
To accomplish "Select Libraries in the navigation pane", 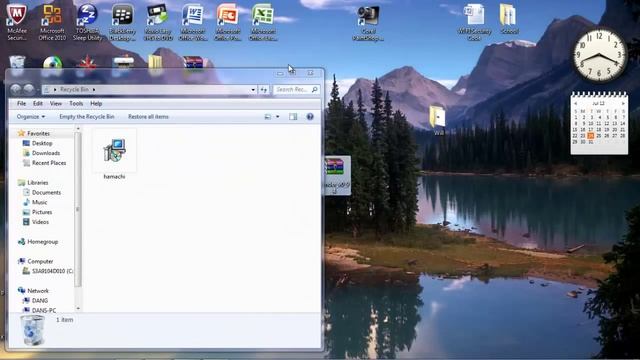I will [38, 182].
